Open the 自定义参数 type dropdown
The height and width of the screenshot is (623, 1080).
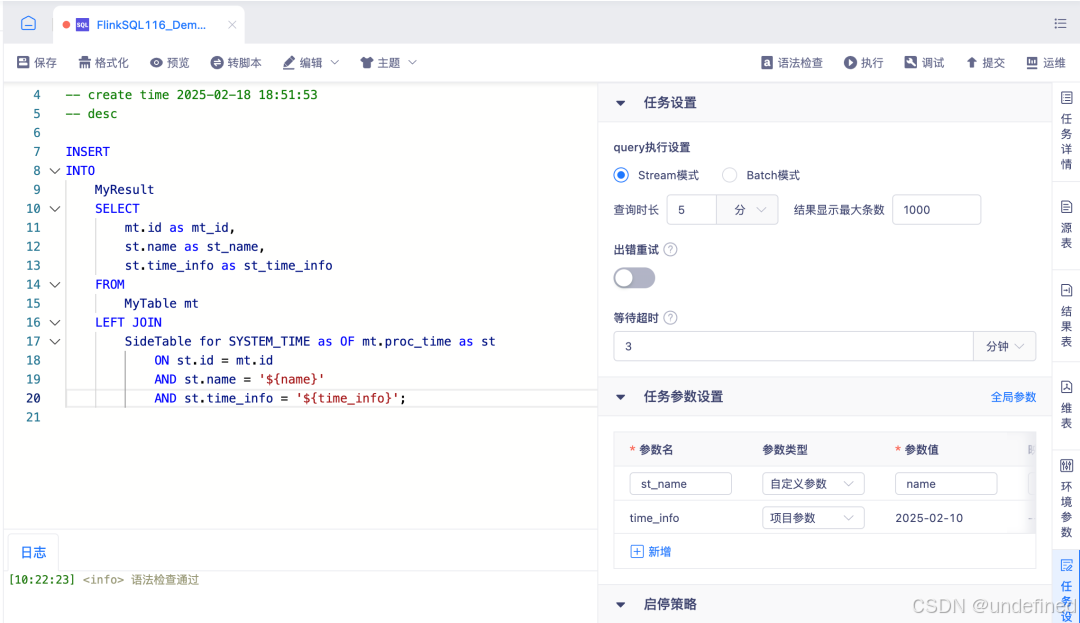pyautogui.click(x=813, y=484)
